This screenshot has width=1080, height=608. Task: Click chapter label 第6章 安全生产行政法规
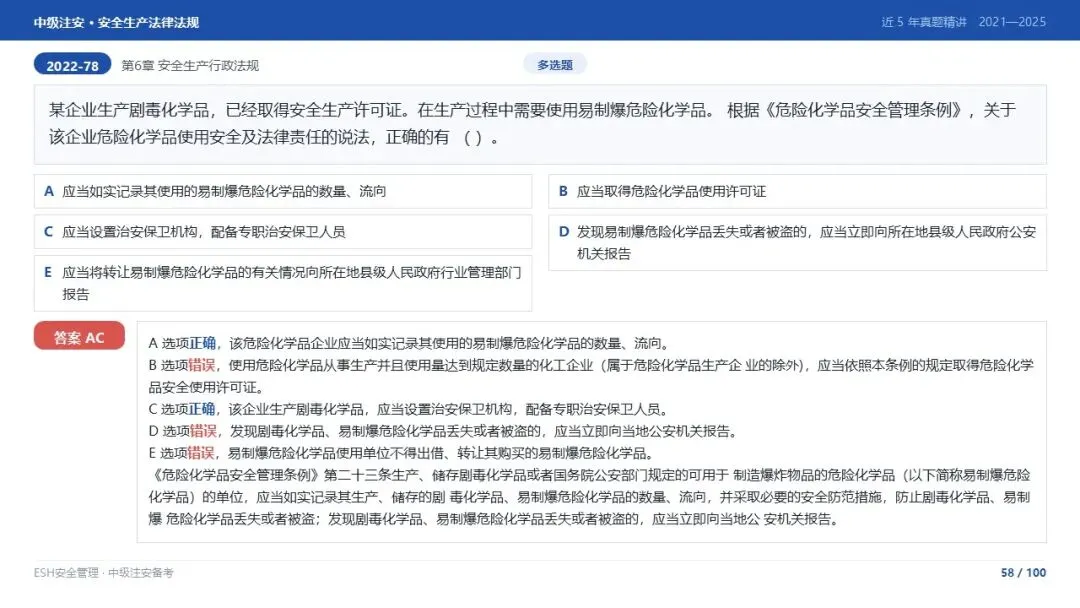190,65
